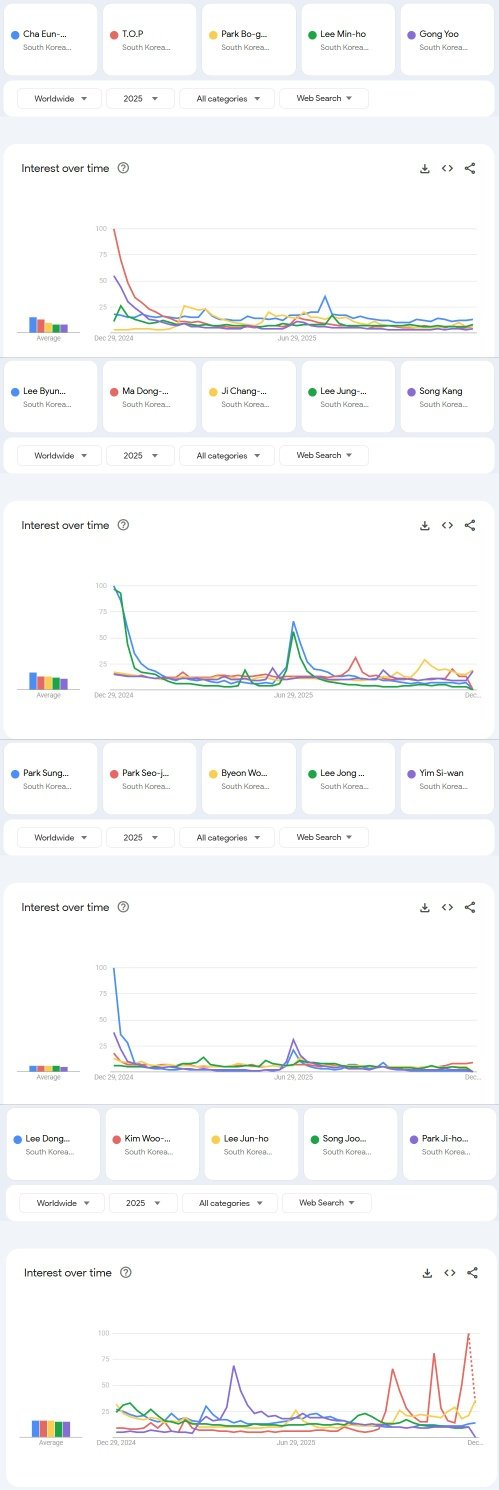Click the Kim Woo-... search term card
This screenshot has width=499, height=1490.
152,1144
